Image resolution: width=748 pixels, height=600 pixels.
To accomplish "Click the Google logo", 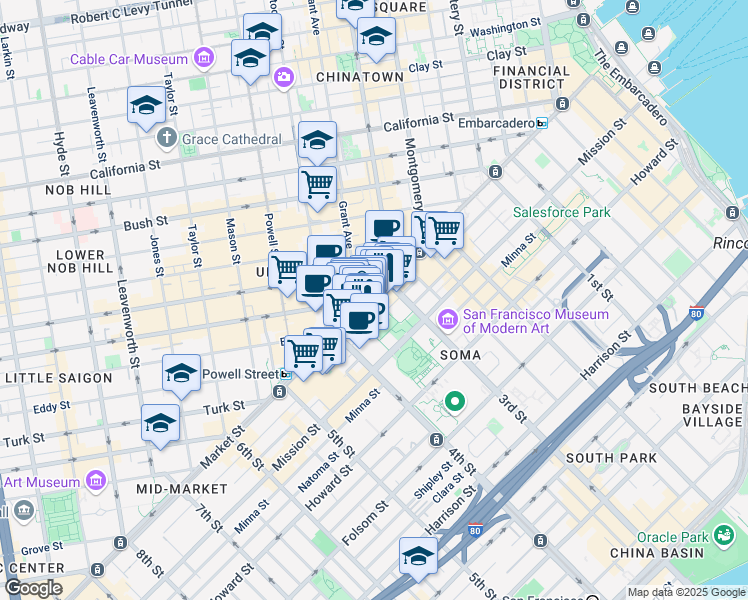I will tap(34, 589).
